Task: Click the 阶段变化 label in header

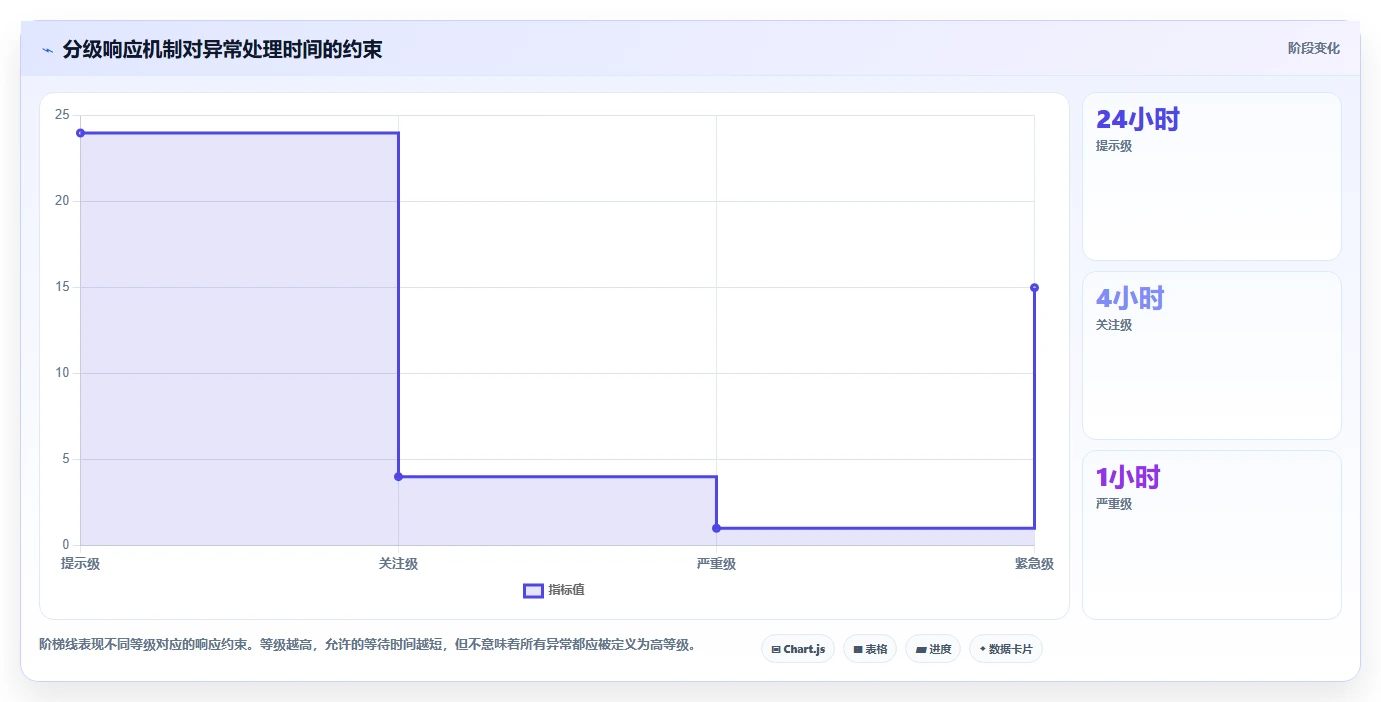Action: (1314, 48)
